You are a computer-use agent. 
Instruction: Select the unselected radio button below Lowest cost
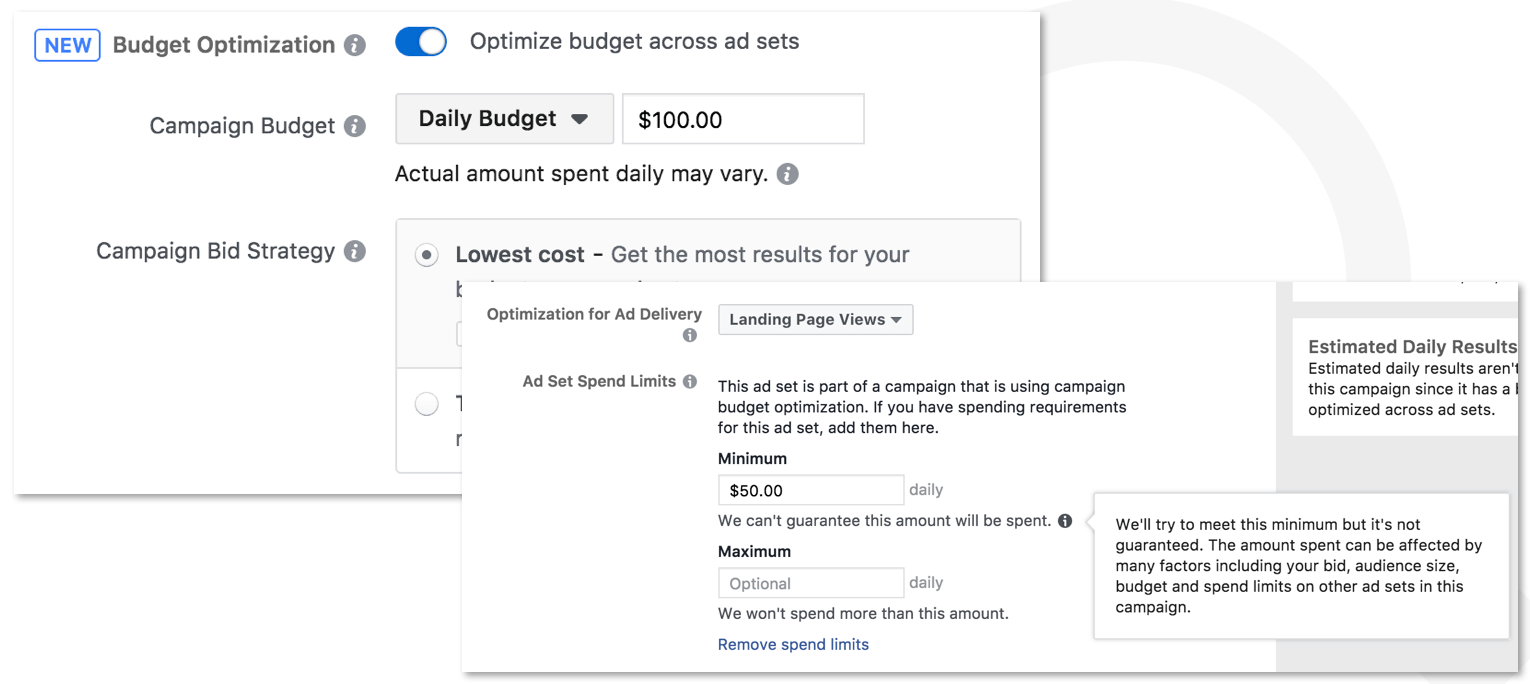click(x=427, y=404)
